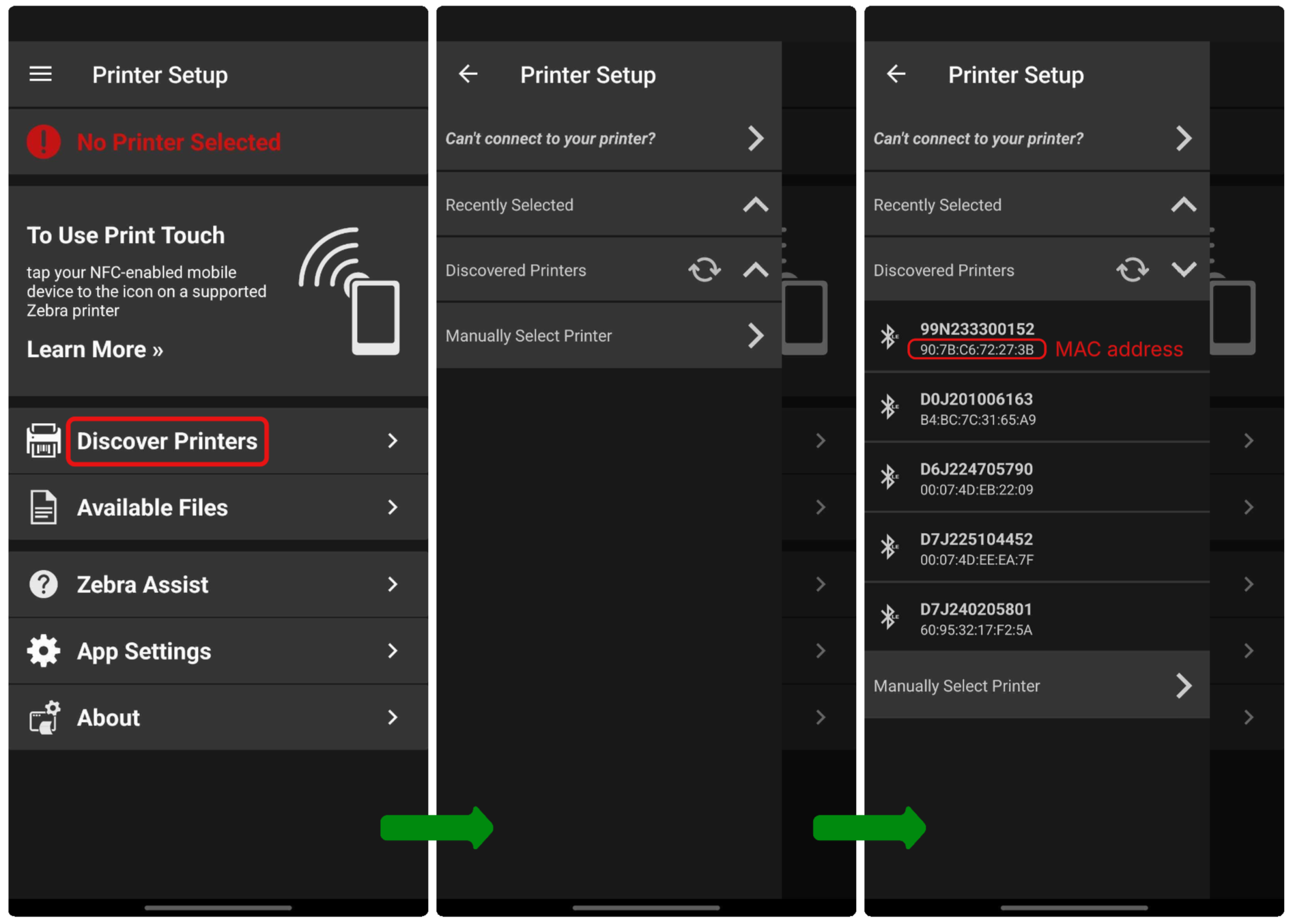1295x924 pixels.
Task: Click the About icon in first screen
Action: tap(44, 717)
